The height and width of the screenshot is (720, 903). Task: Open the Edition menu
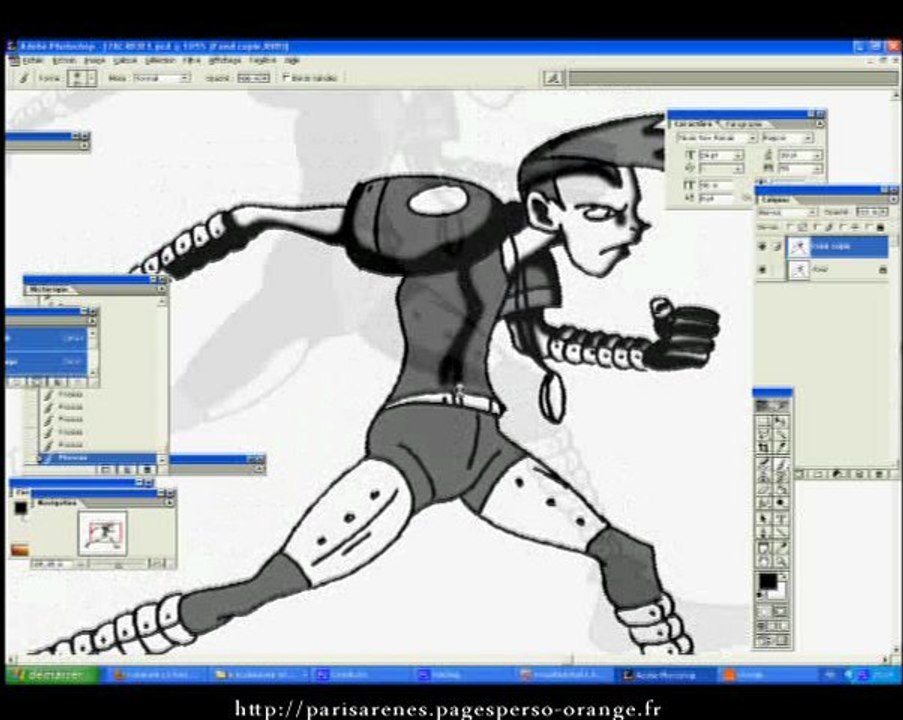click(64, 60)
